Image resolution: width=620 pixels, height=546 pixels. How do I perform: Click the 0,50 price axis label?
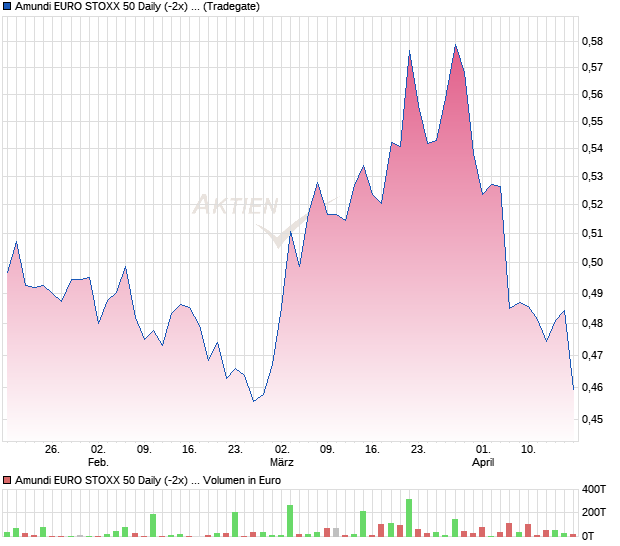click(592, 263)
